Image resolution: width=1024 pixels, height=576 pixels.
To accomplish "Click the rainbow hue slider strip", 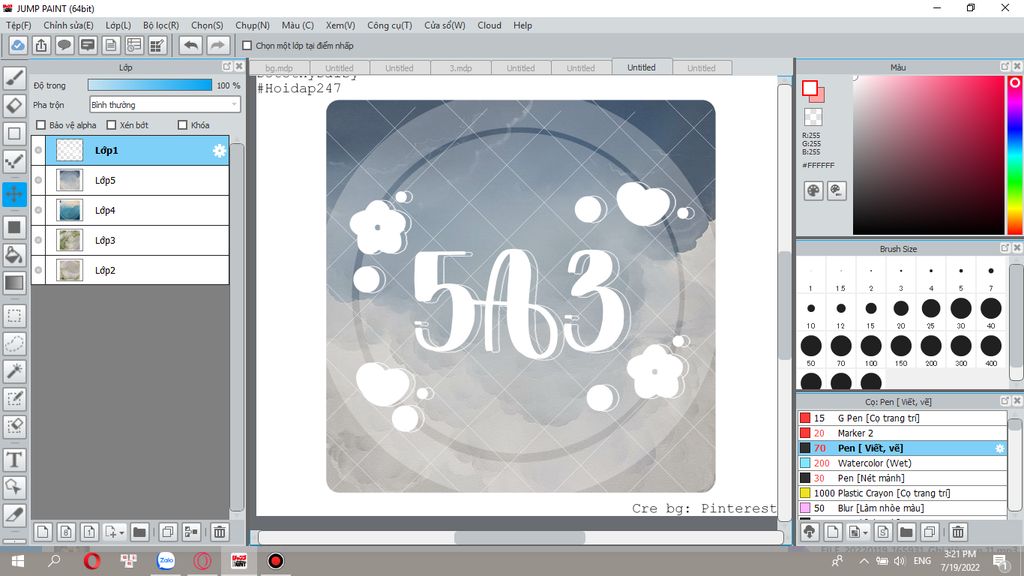I will pyautogui.click(x=1015, y=155).
